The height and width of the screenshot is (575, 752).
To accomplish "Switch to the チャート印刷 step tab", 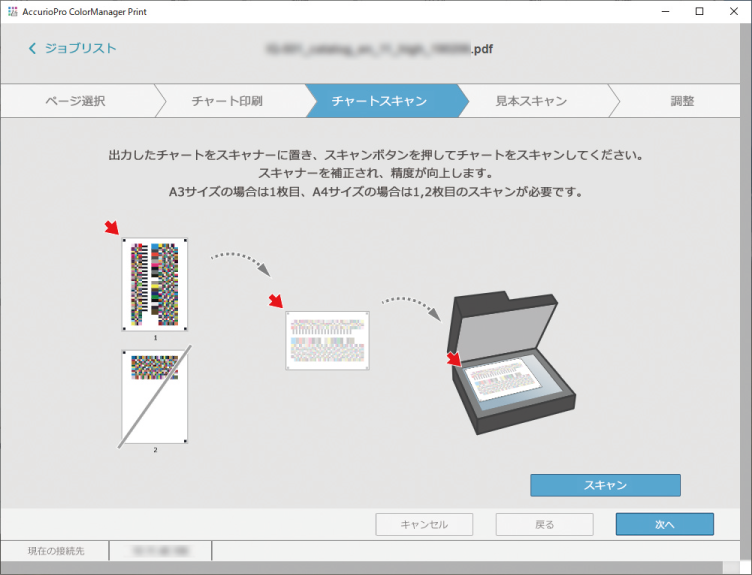I will click(x=228, y=101).
